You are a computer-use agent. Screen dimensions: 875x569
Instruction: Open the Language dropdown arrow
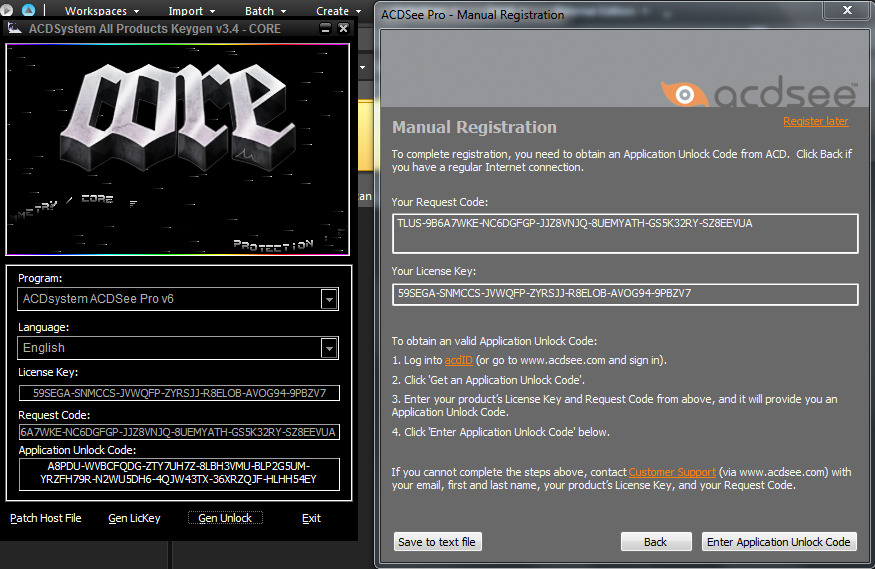coord(329,348)
